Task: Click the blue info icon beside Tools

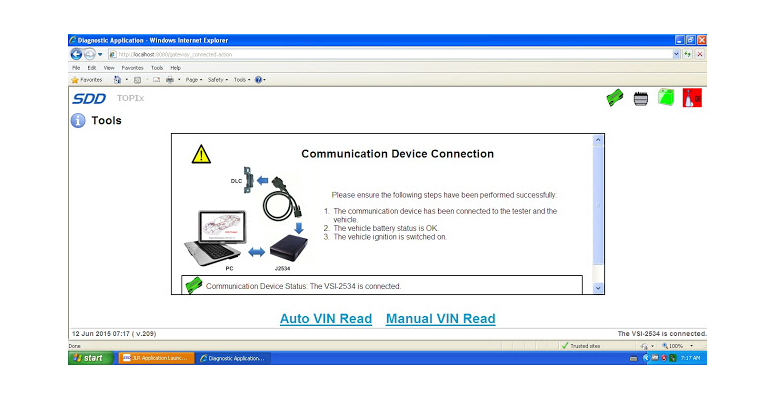Action: [x=78, y=120]
